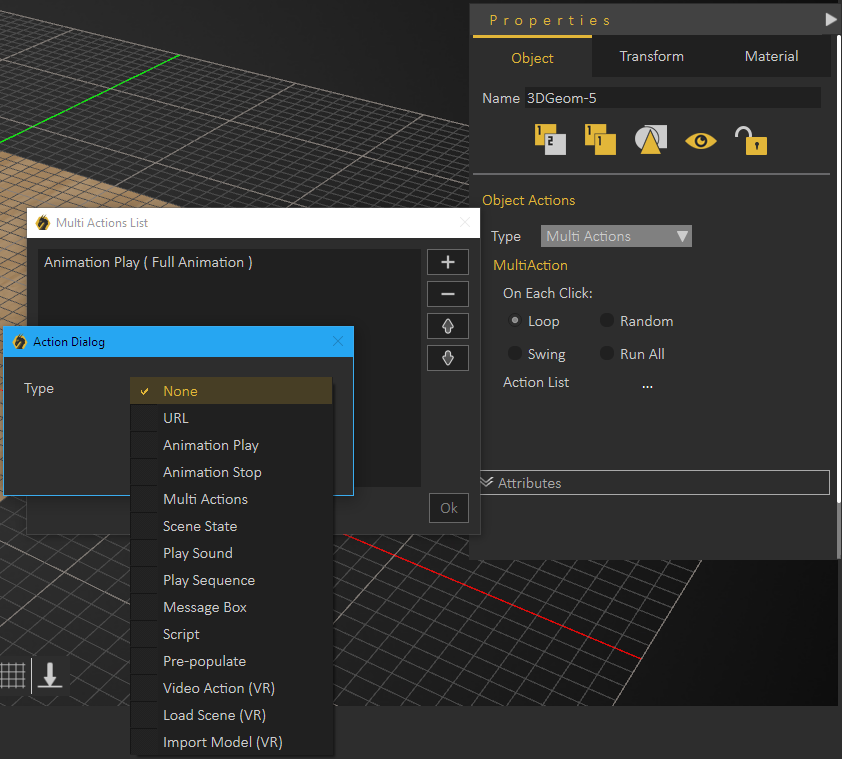Choose Script action type

coord(231,634)
